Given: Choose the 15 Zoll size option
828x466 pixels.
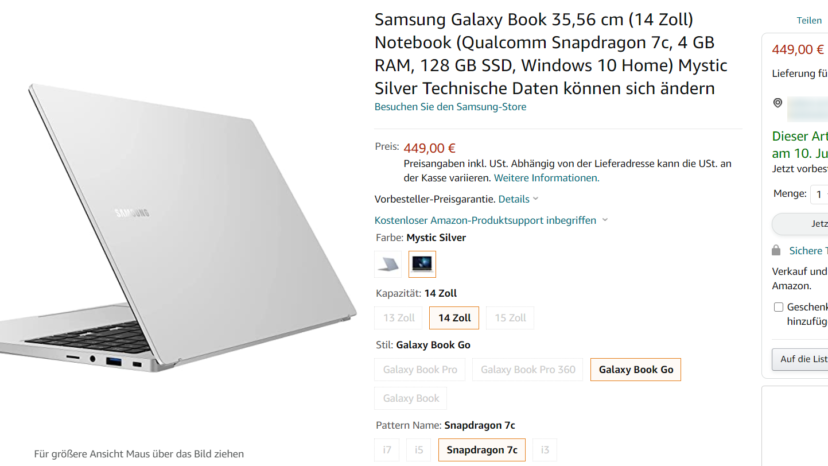Looking at the screenshot, I should pyautogui.click(x=510, y=318).
